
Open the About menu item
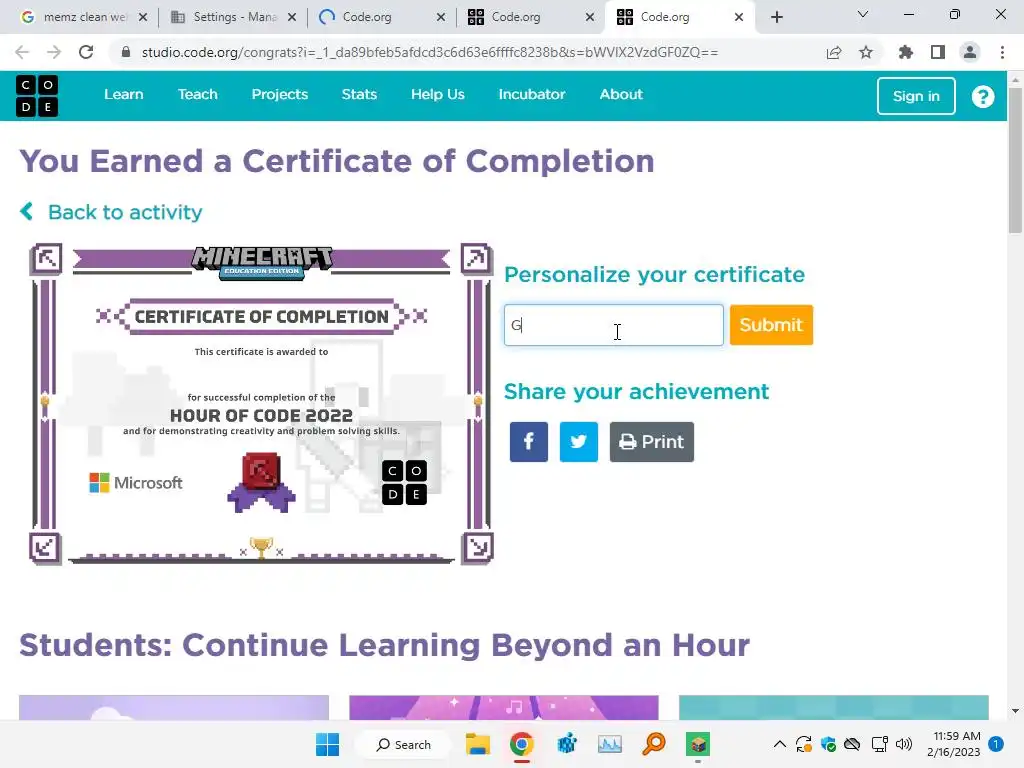pyautogui.click(x=621, y=95)
